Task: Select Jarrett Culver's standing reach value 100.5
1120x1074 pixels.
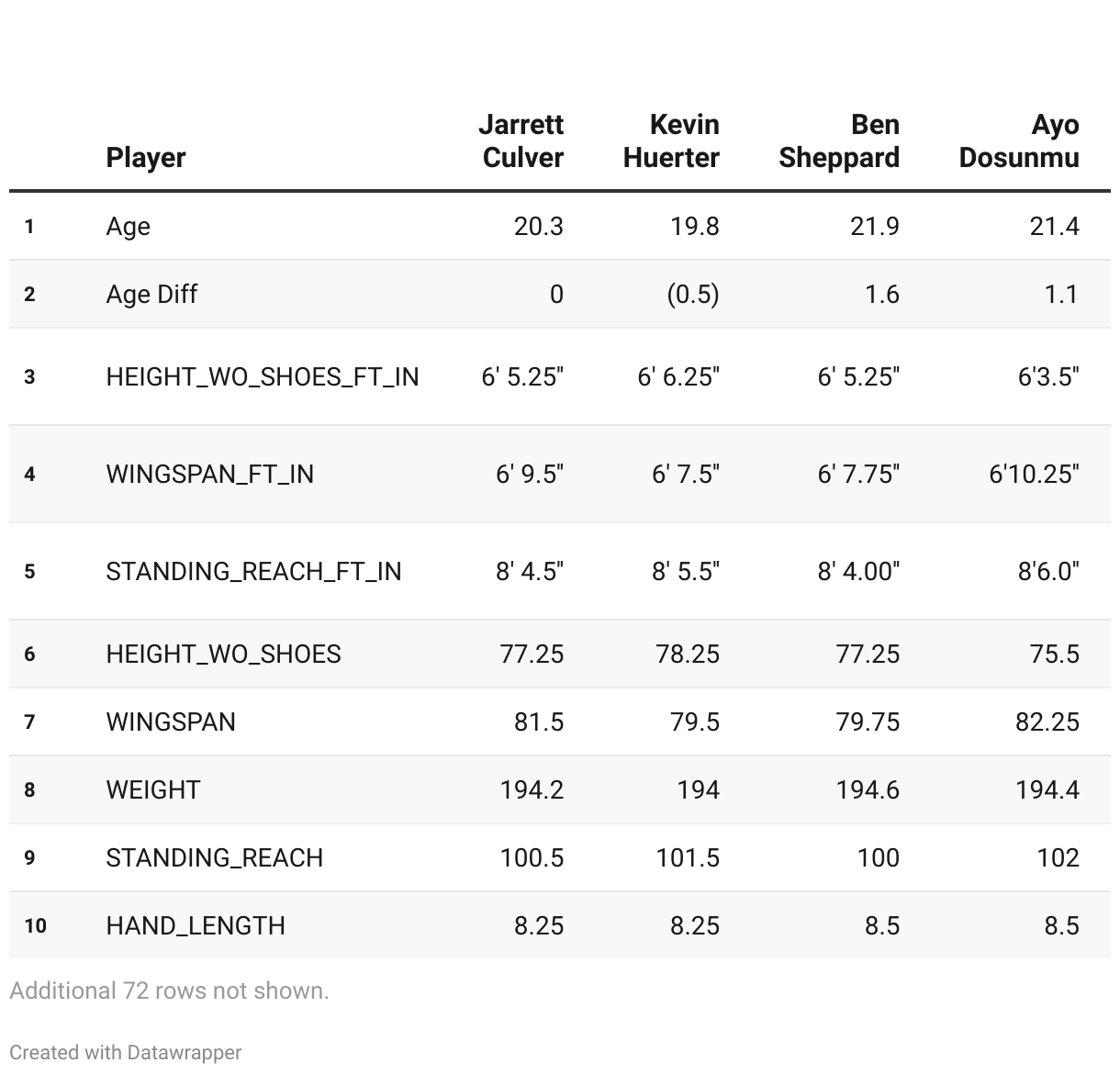Action: [x=532, y=857]
